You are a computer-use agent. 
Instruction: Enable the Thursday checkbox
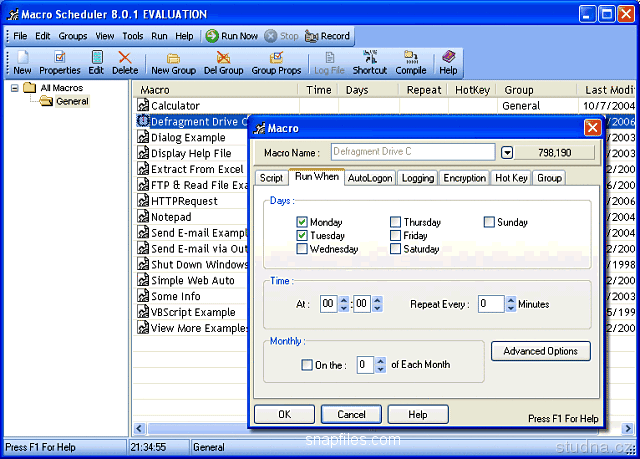[396, 222]
